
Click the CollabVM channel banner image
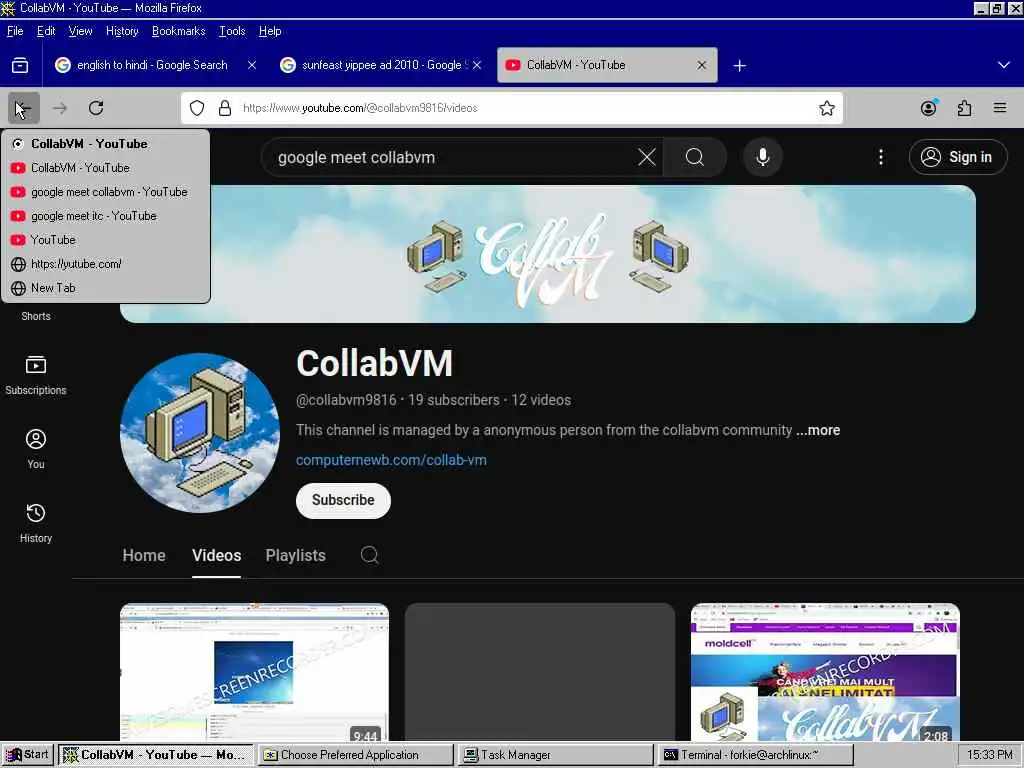(x=548, y=254)
